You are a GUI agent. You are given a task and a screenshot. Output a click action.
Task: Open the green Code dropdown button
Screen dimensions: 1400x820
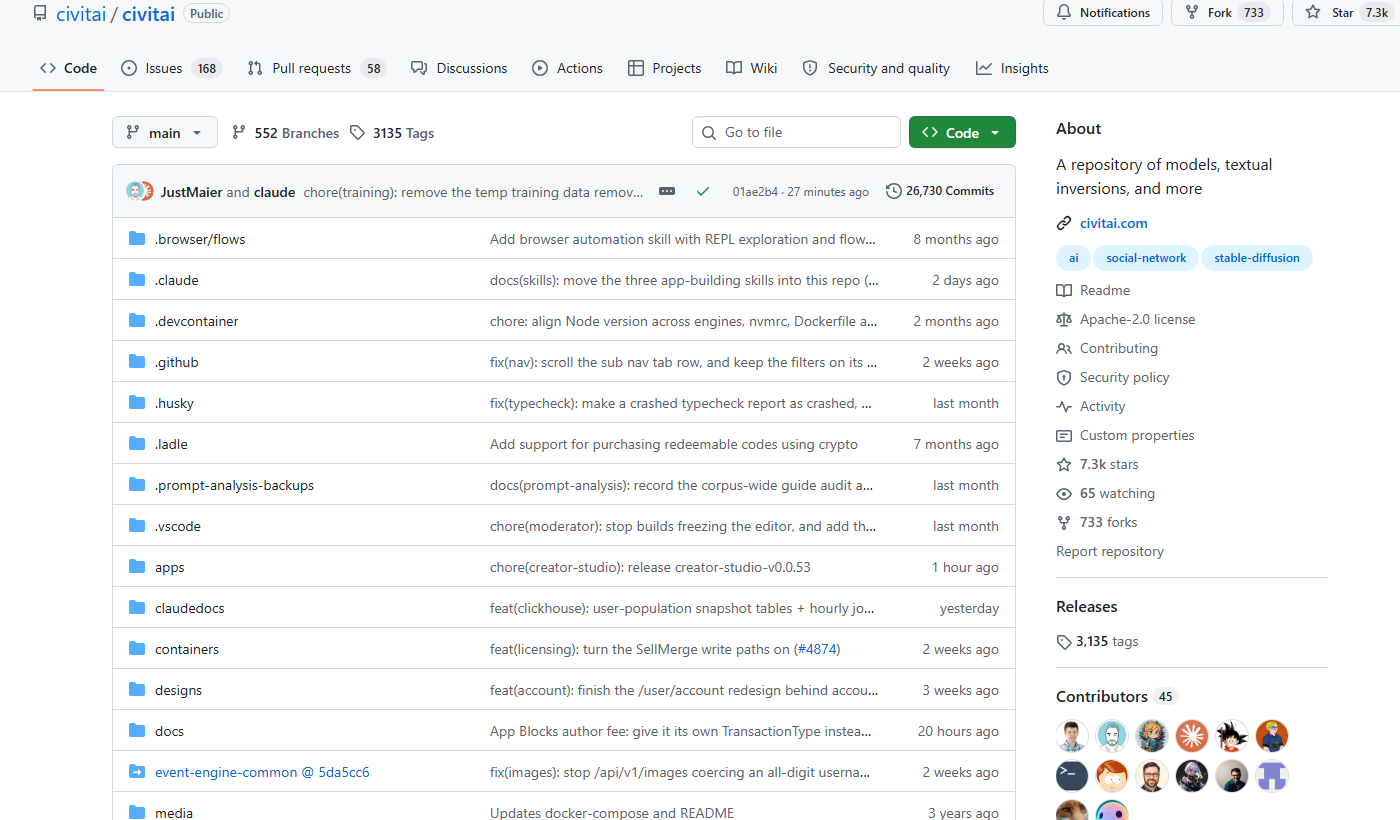tap(962, 132)
